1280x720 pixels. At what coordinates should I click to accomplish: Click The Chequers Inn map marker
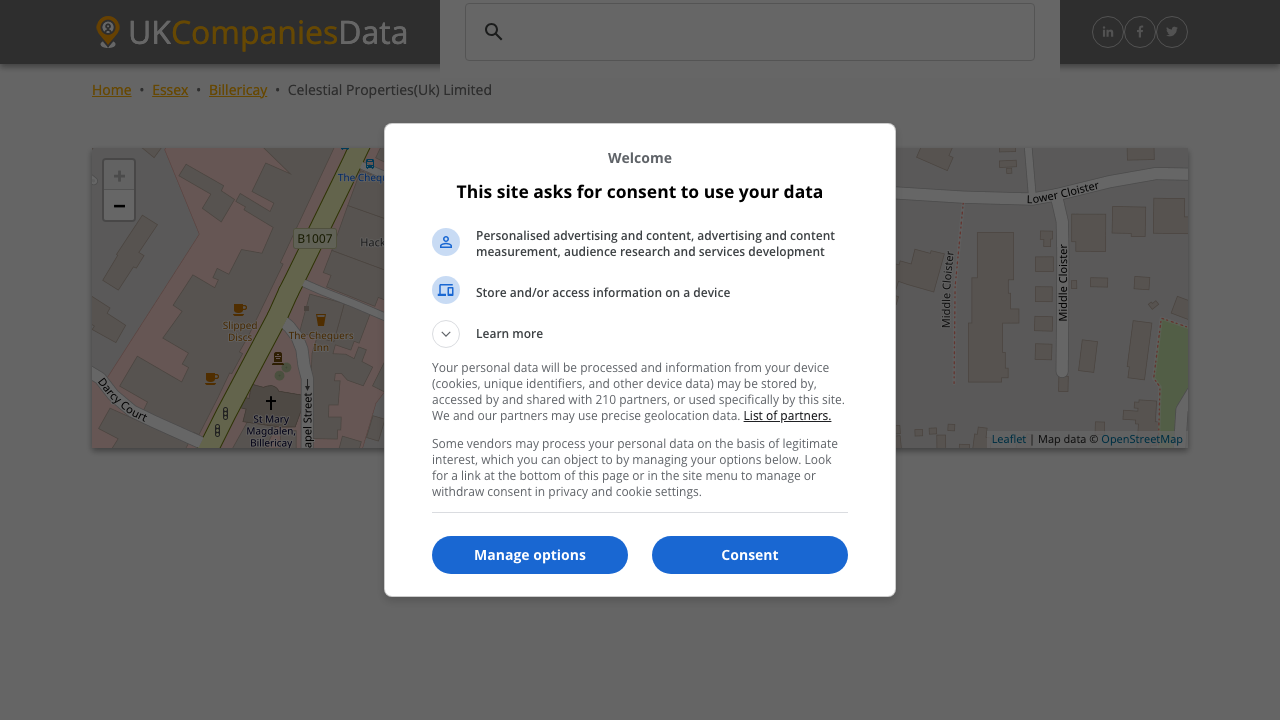pyautogui.click(x=320, y=320)
